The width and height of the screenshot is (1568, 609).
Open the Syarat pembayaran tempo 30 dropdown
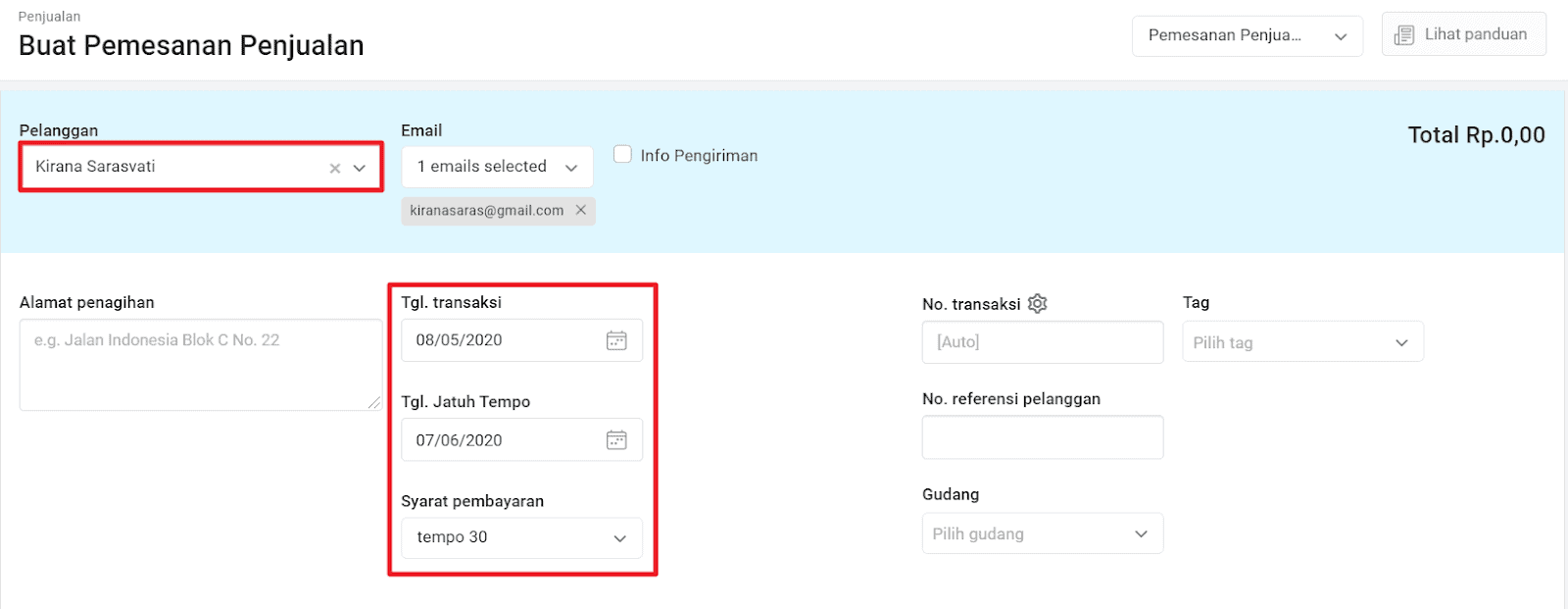[x=521, y=537]
